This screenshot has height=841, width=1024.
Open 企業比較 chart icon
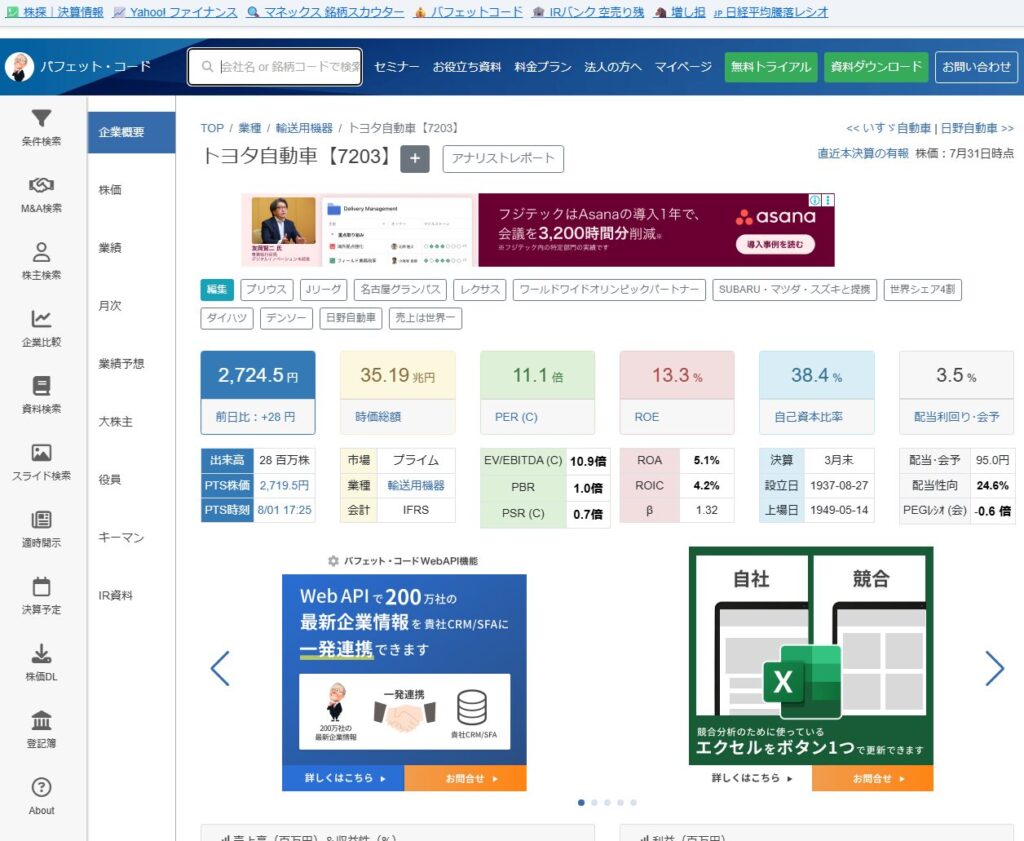click(41, 319)
